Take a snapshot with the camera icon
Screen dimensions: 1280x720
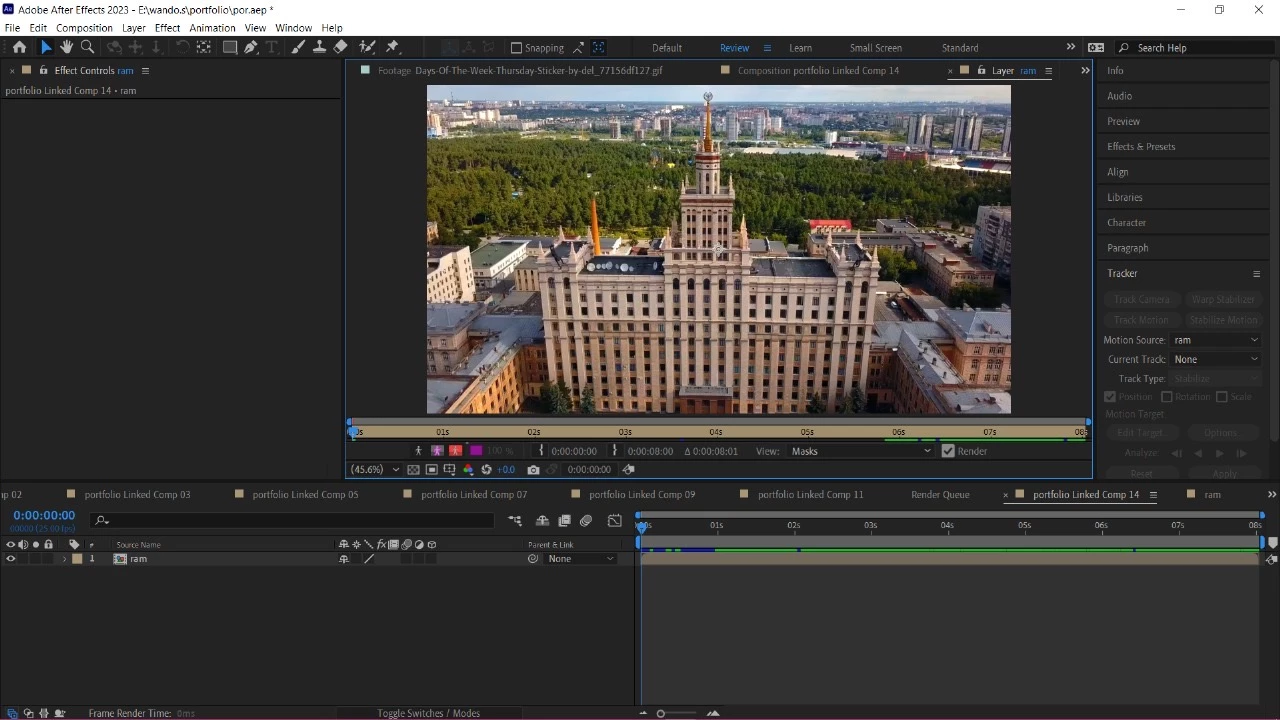[x=533, y=470]
